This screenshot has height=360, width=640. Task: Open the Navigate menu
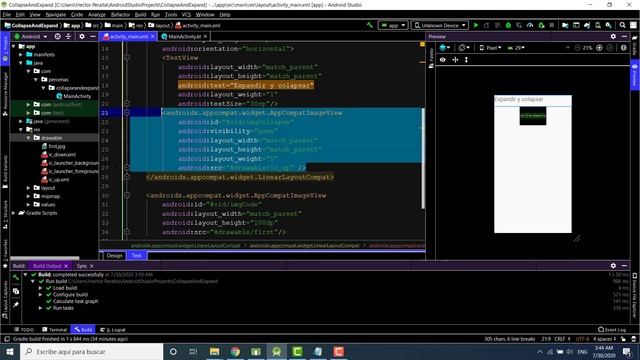click(x=56, y=15)
